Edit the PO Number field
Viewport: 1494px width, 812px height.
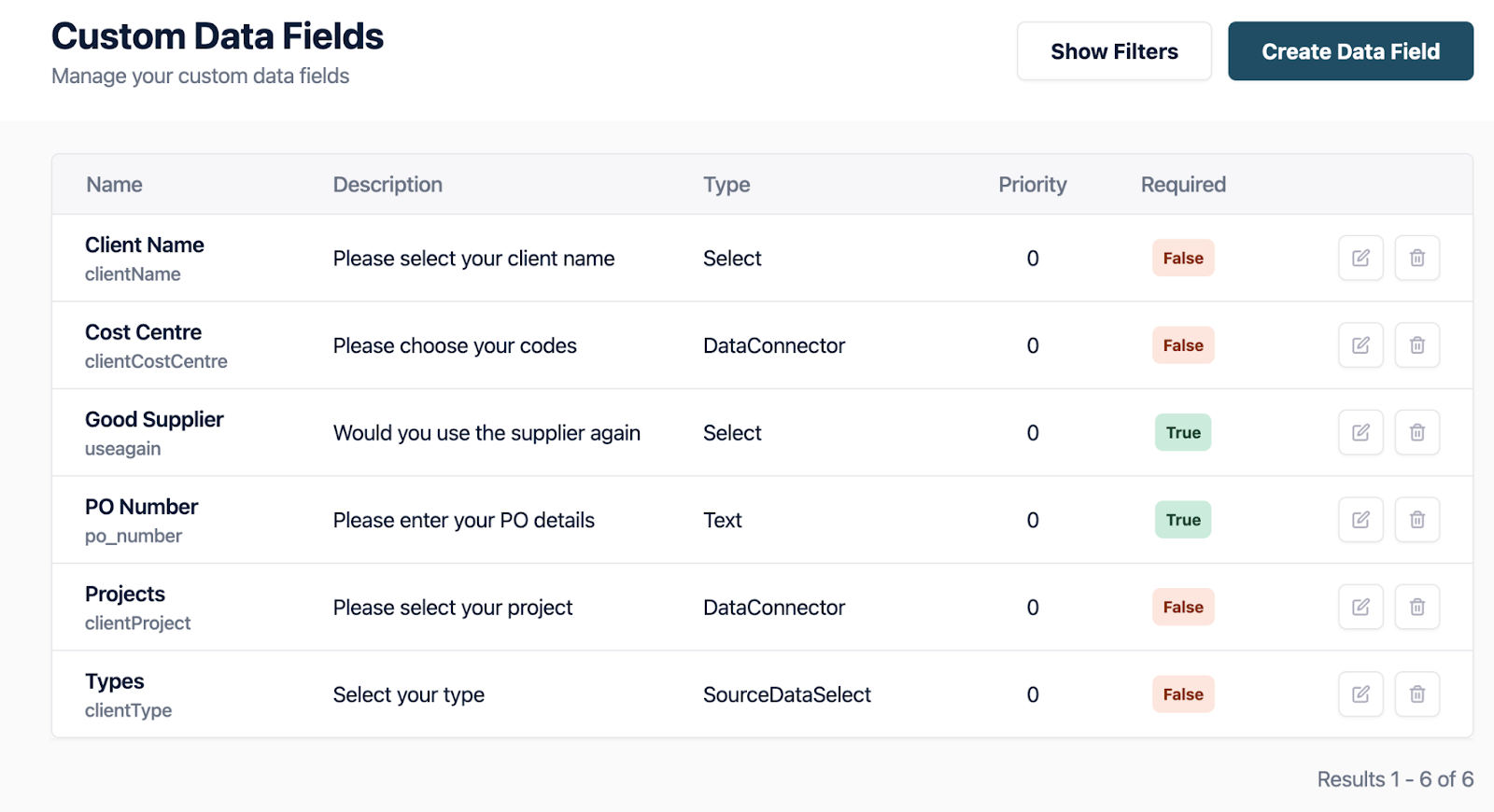point(1360,520)
